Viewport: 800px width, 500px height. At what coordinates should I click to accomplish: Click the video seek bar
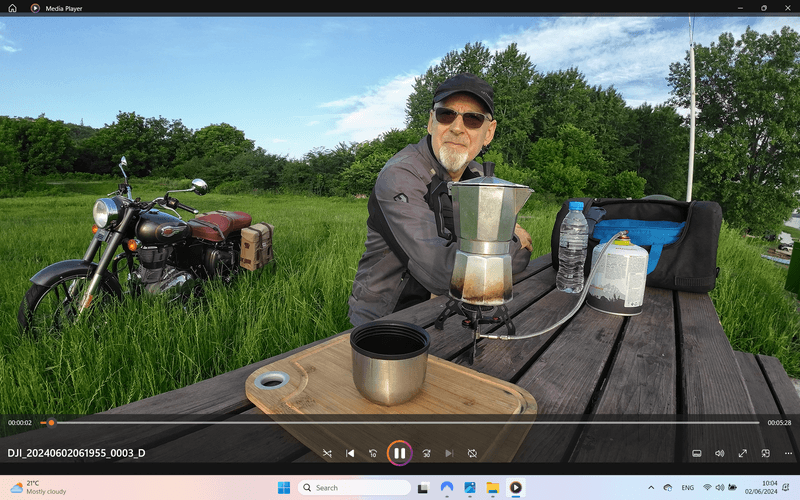[400, 423]
